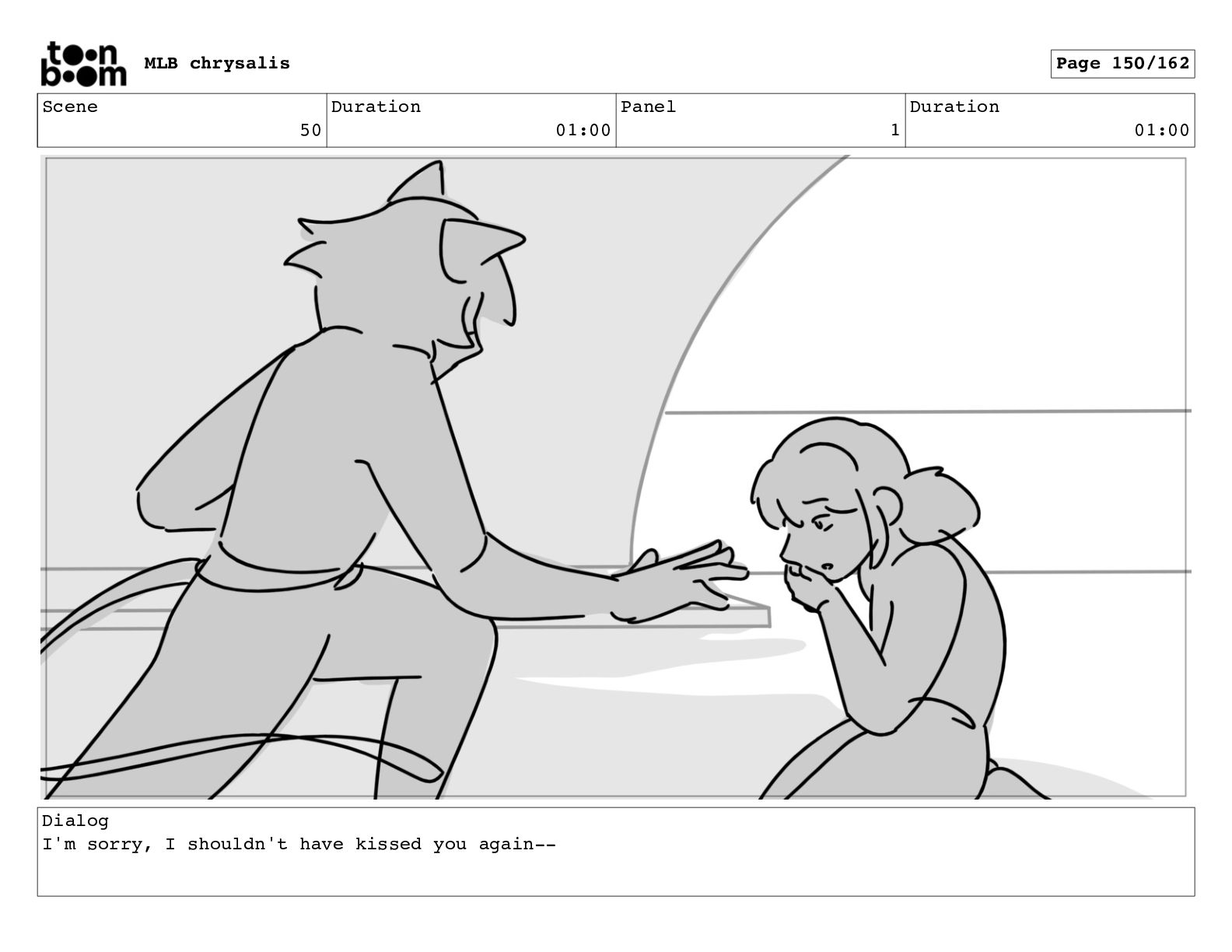Click the storyboard panel drawing
Viewport: 1232px width, 952px height.
coord(616,477)
